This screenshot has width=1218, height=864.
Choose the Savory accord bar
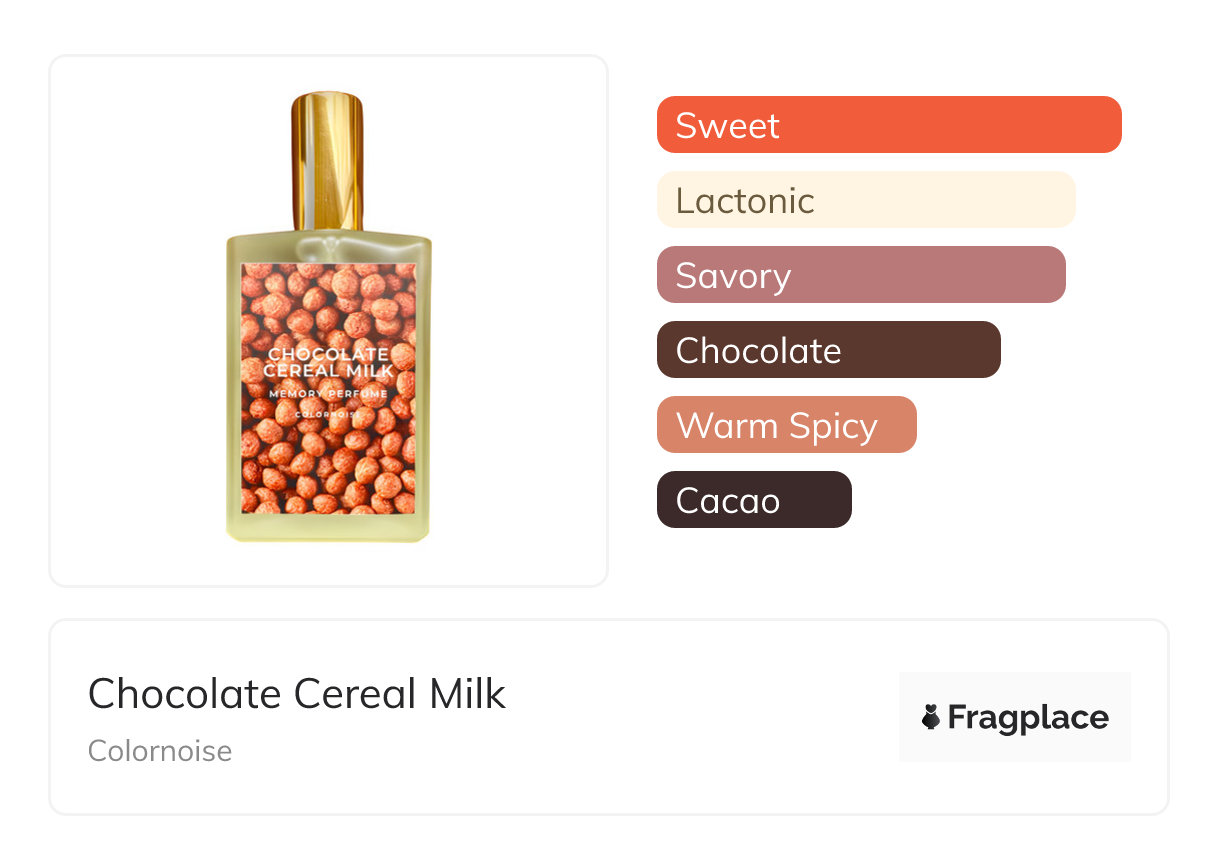860,275
